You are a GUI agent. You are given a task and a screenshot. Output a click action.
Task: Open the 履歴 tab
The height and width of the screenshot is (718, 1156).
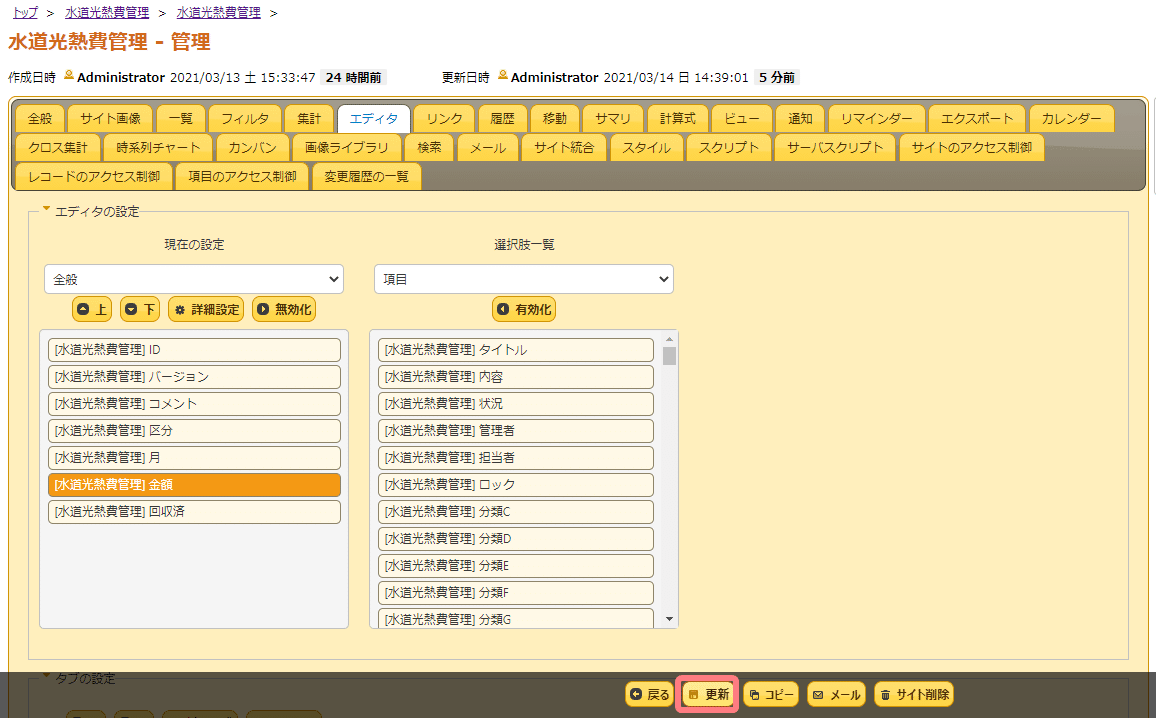coord(502,119)
